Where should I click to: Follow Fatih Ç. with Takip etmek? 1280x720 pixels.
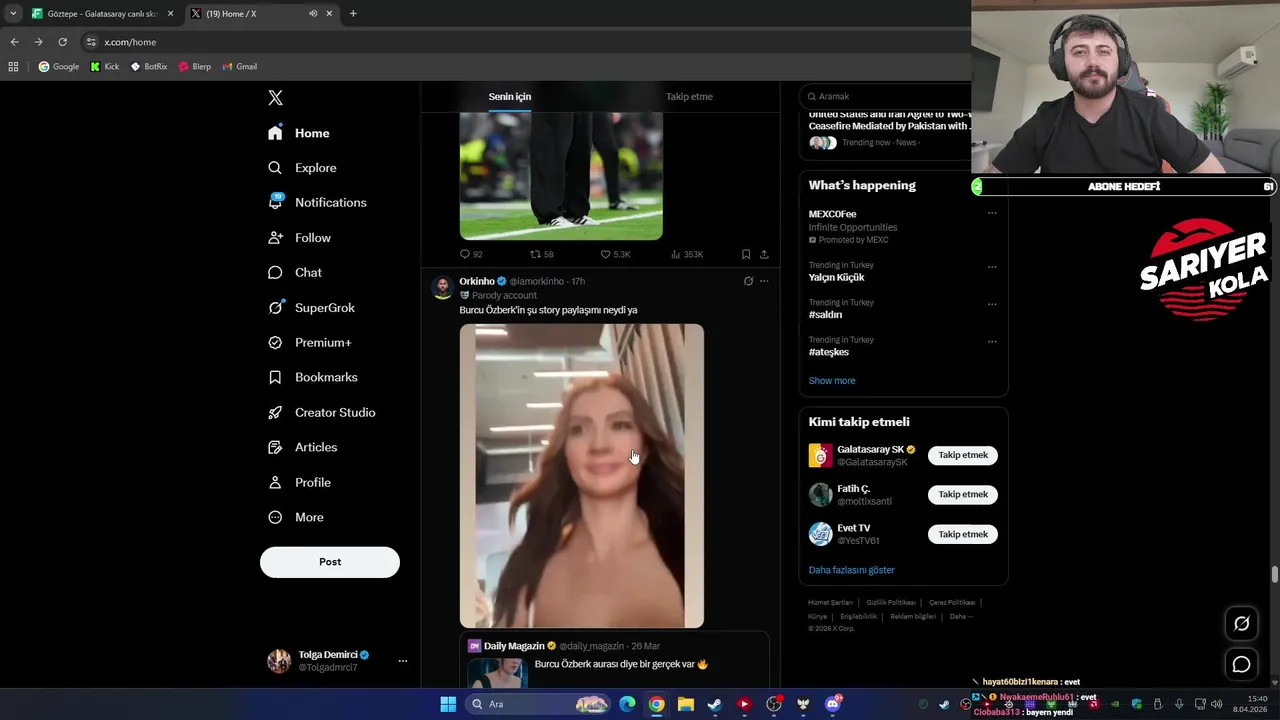(963, 494)
